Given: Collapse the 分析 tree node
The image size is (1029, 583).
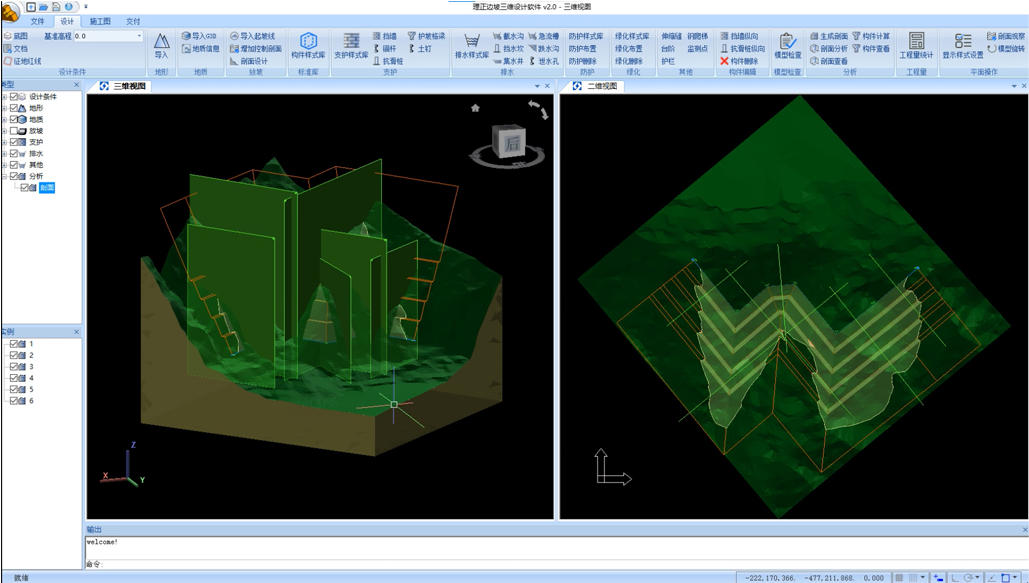Looking at the screenshot, I should point(5,176).
